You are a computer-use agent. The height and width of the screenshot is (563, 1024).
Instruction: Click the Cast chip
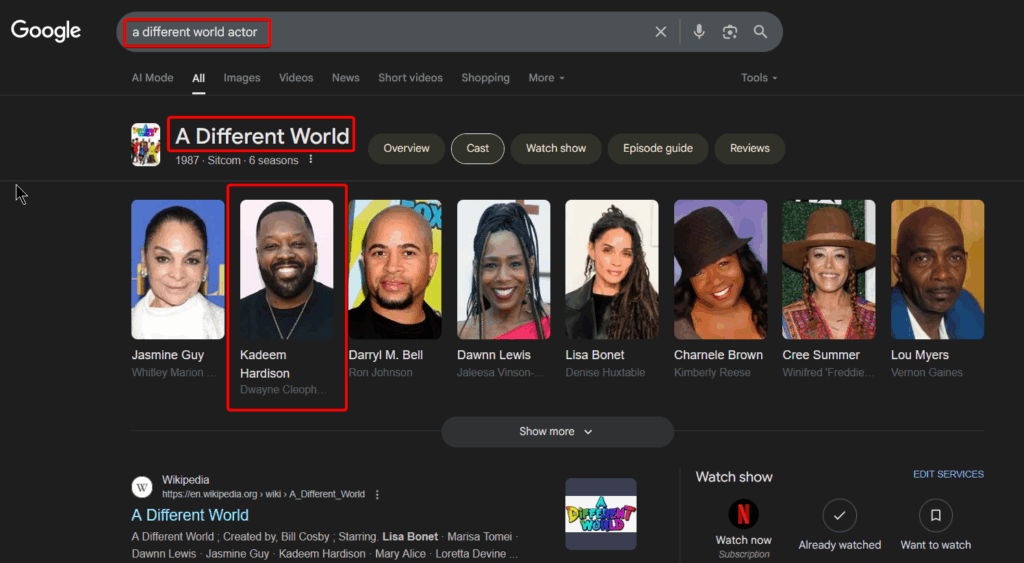click(477, 148)
